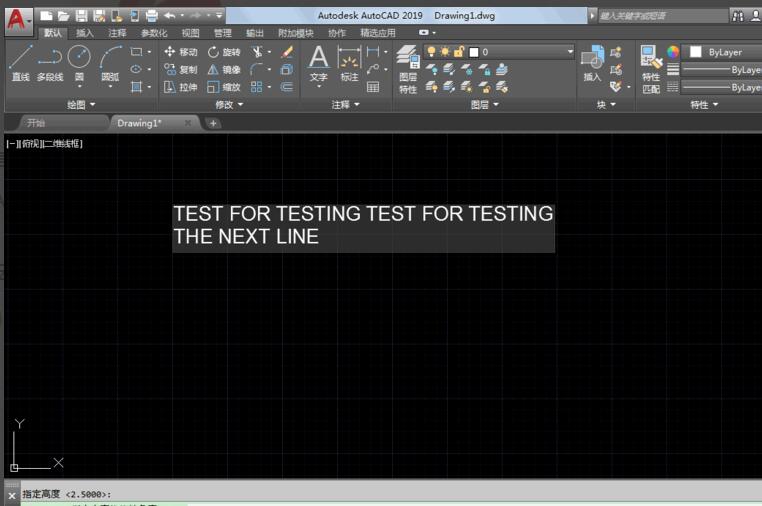Open the Circle tool options dropdown arrow

[x=80, y=87]
